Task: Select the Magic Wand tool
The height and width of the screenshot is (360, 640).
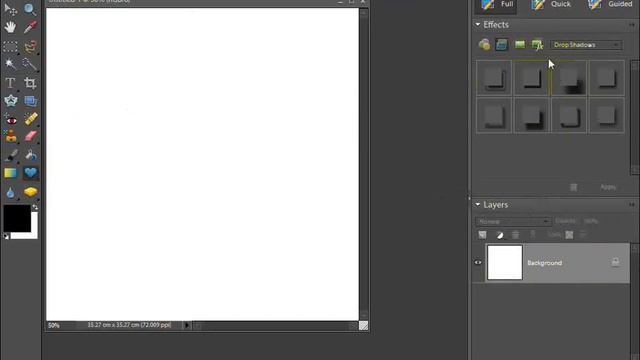Action: pyautogui.click(x=10, y=64)
